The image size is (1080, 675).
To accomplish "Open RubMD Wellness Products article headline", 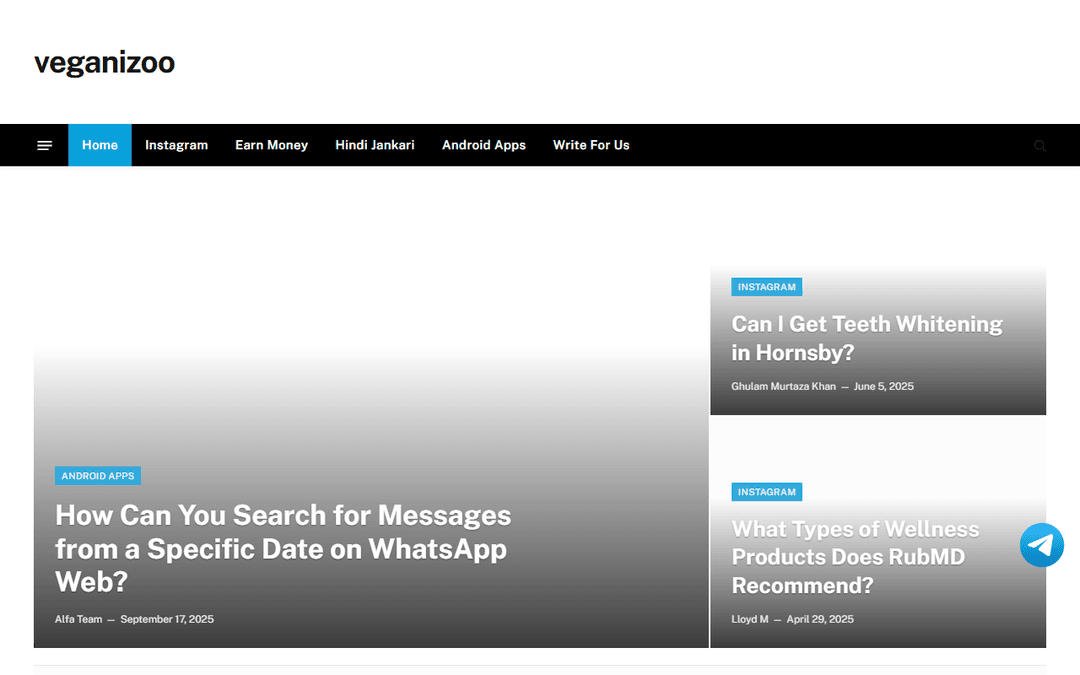I will tap(855, 557).
